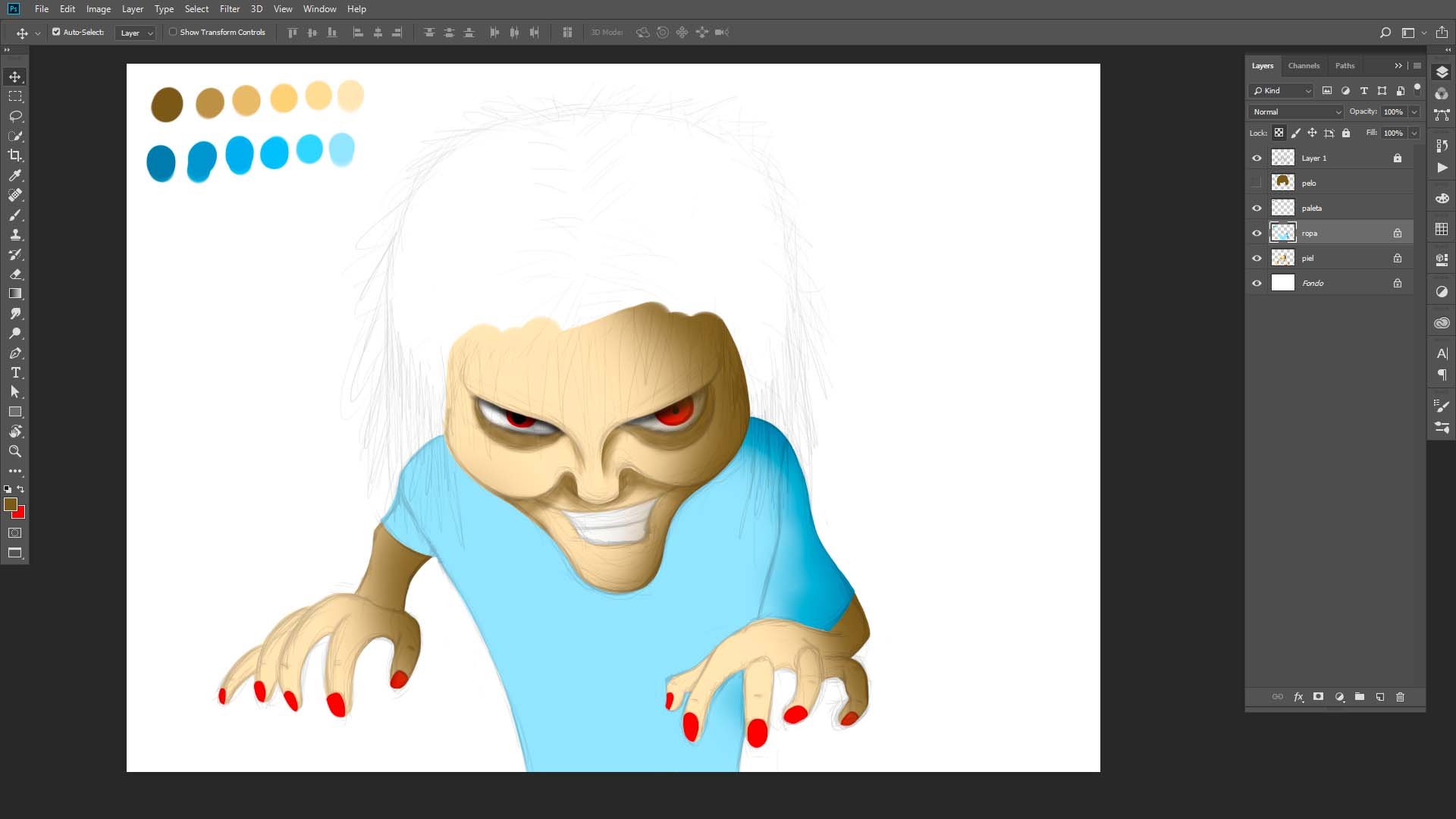Click the red background color swatch
The width and height of the screenshot is (1456, 819).
tap(20, 514)
